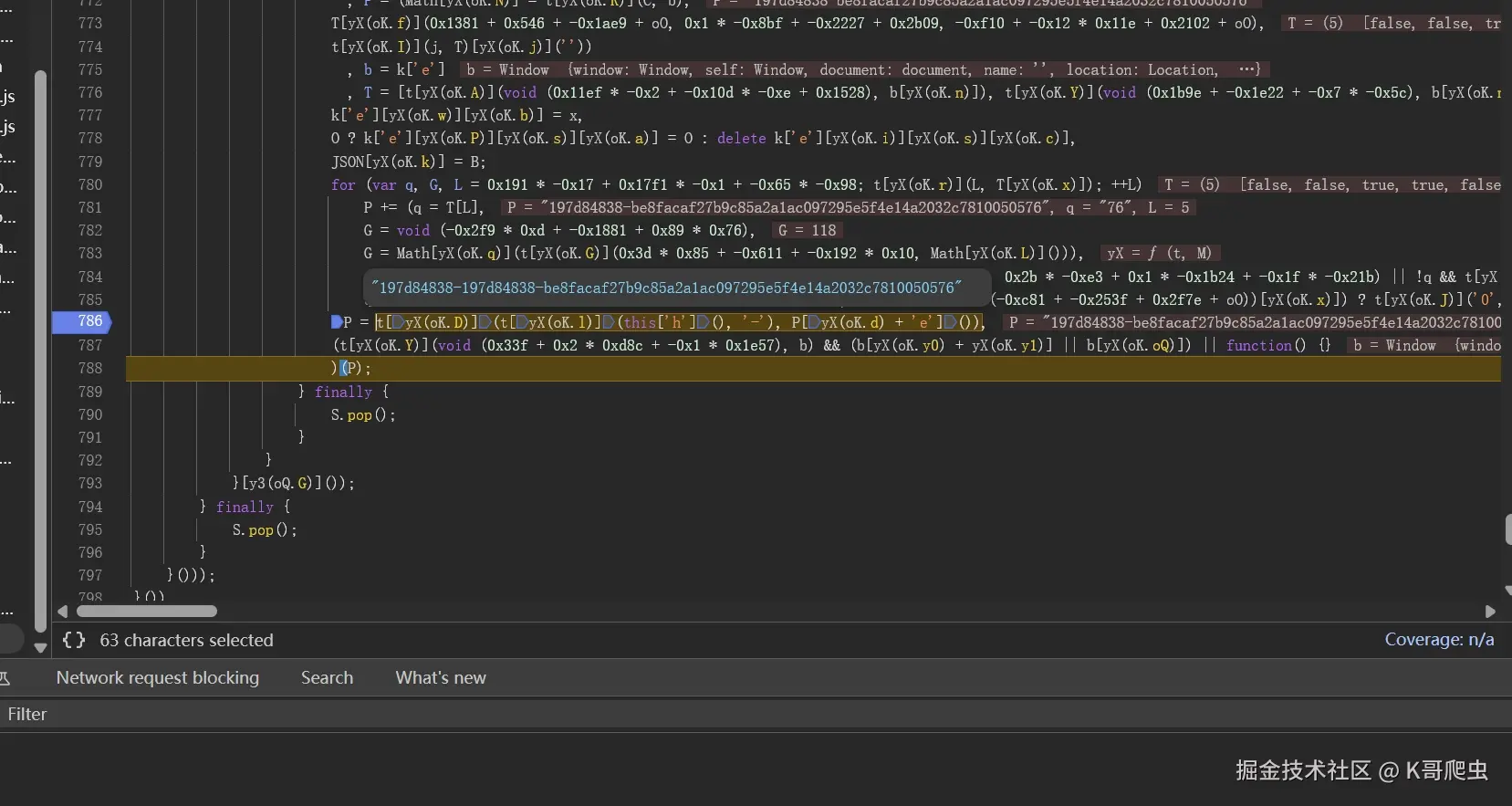Click the Coverage: n/a link
The height and width of the screenshot is (806, 1512).
(1439, 639)
